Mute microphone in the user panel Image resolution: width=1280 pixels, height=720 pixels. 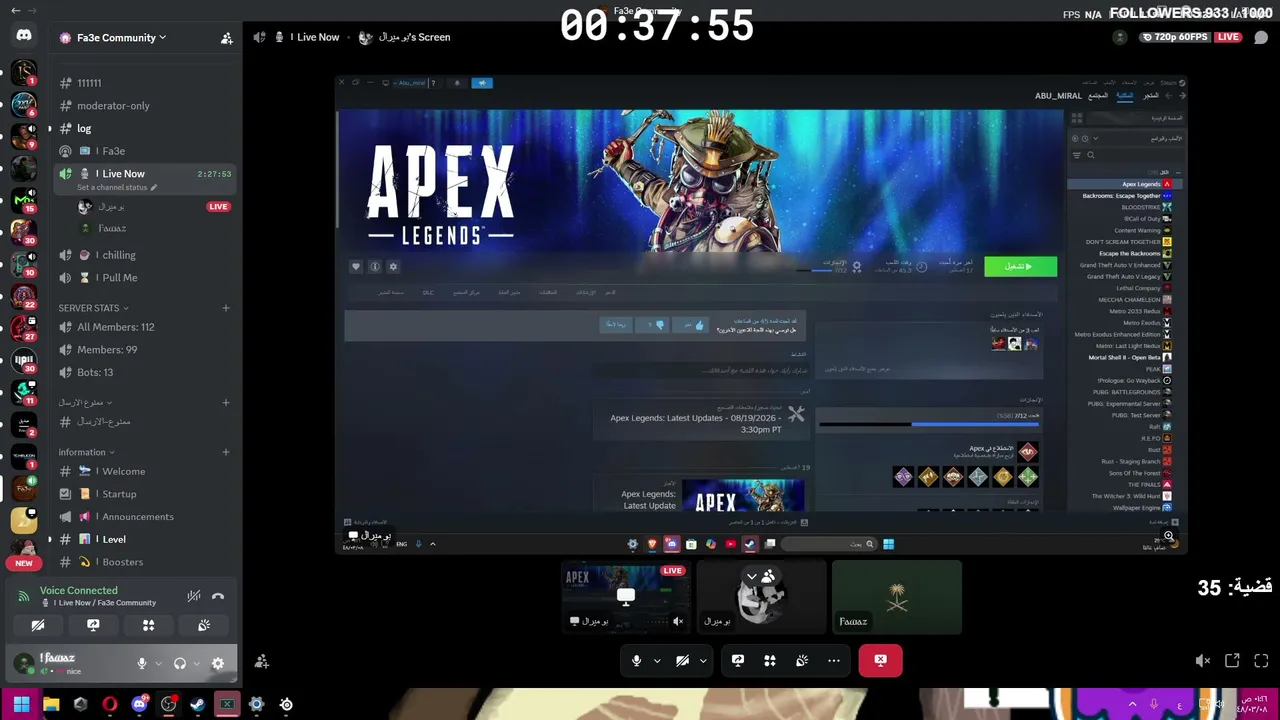(x=142, y=663)
